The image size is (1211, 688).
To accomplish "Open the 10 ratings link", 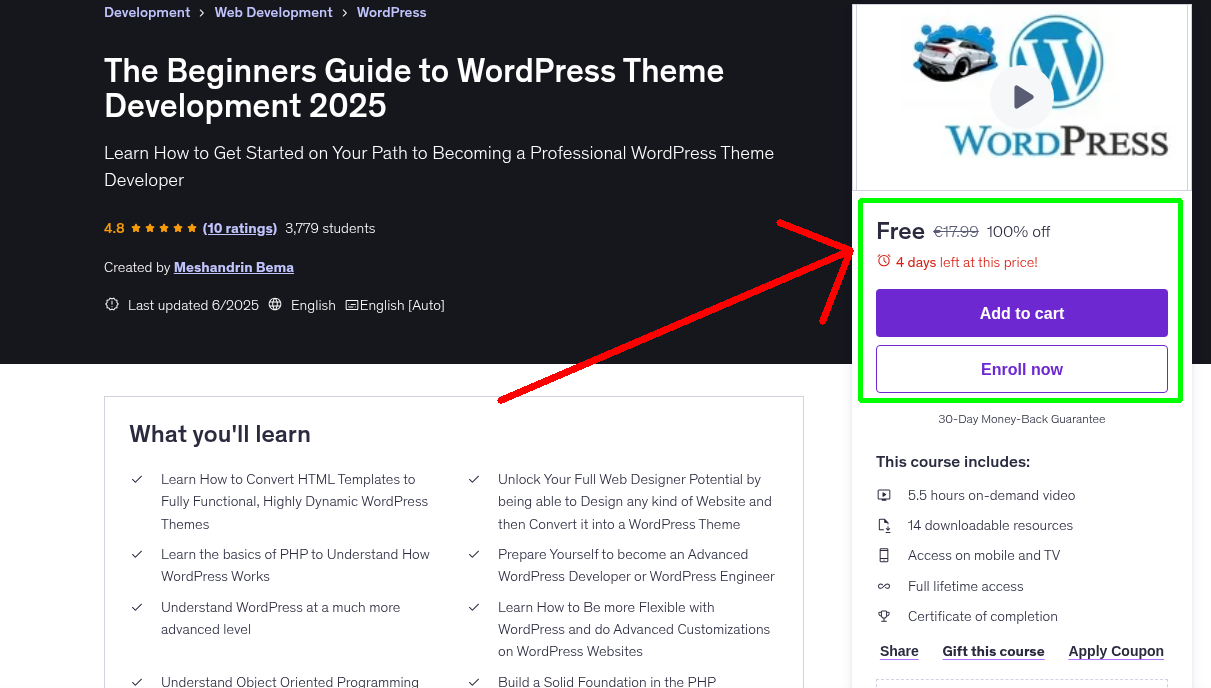I will click(240, 228).
